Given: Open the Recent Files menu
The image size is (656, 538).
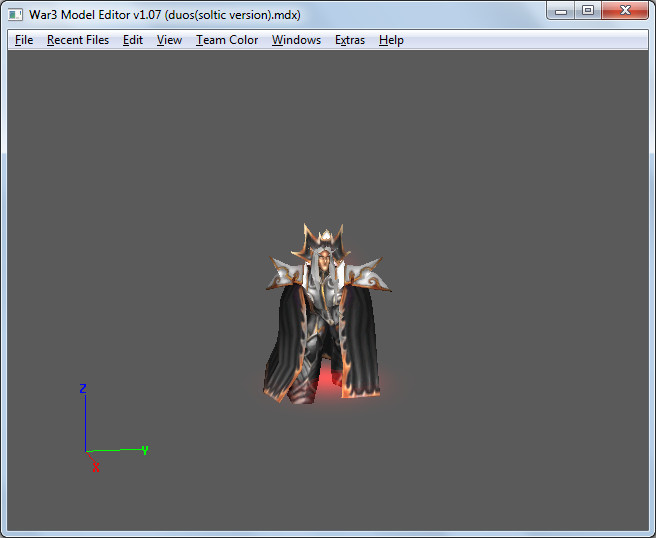Looking at the screenshot, I should (x=78, y=40).
